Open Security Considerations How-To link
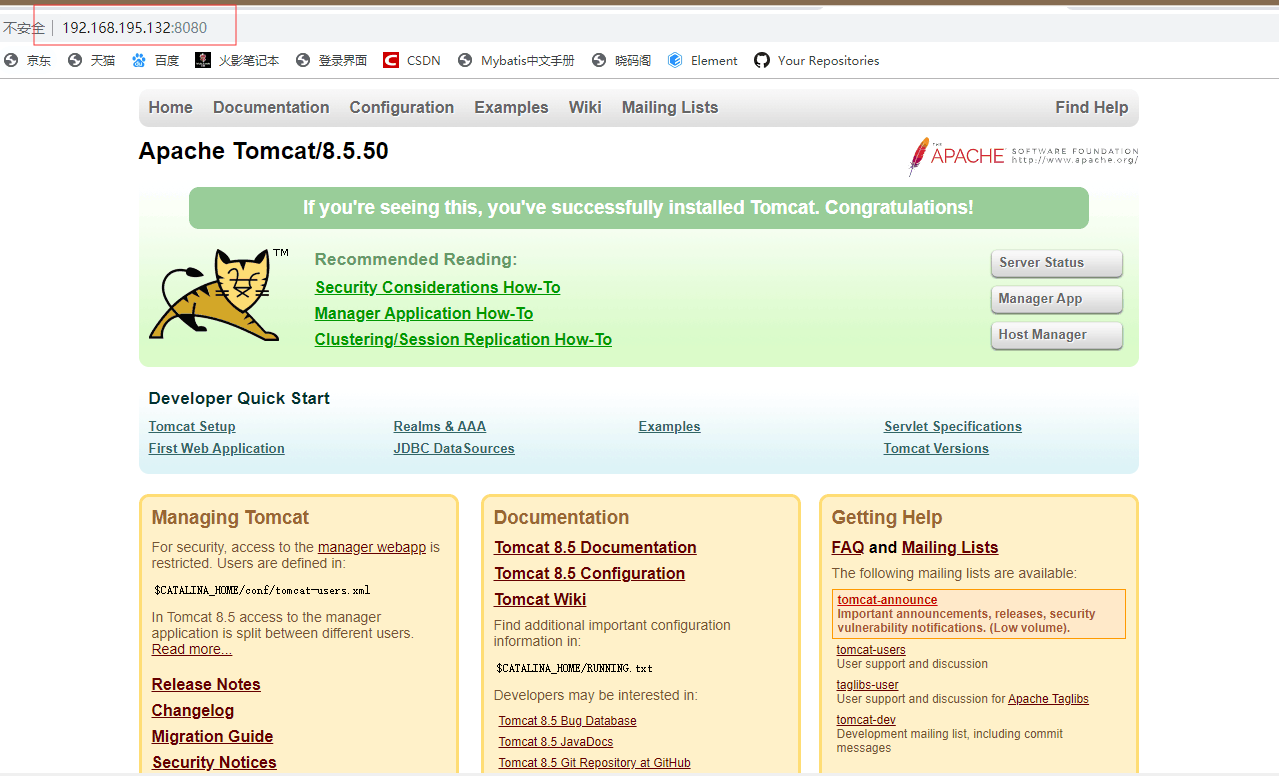 438,288
